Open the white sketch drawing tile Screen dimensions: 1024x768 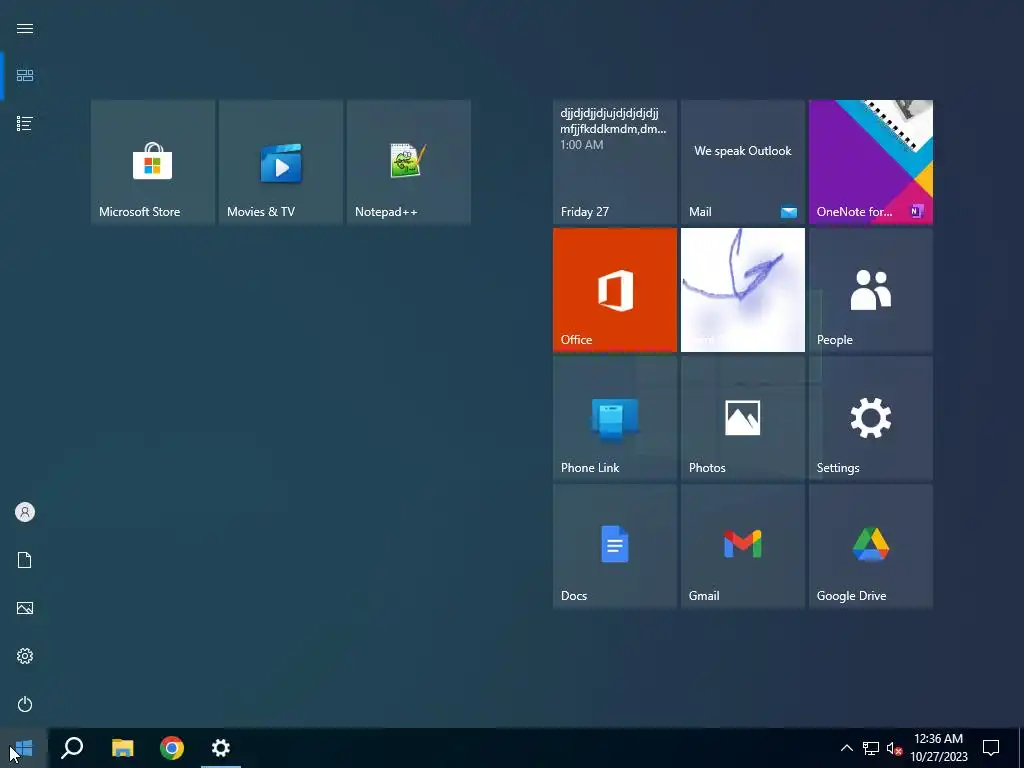tap(743, 290)
